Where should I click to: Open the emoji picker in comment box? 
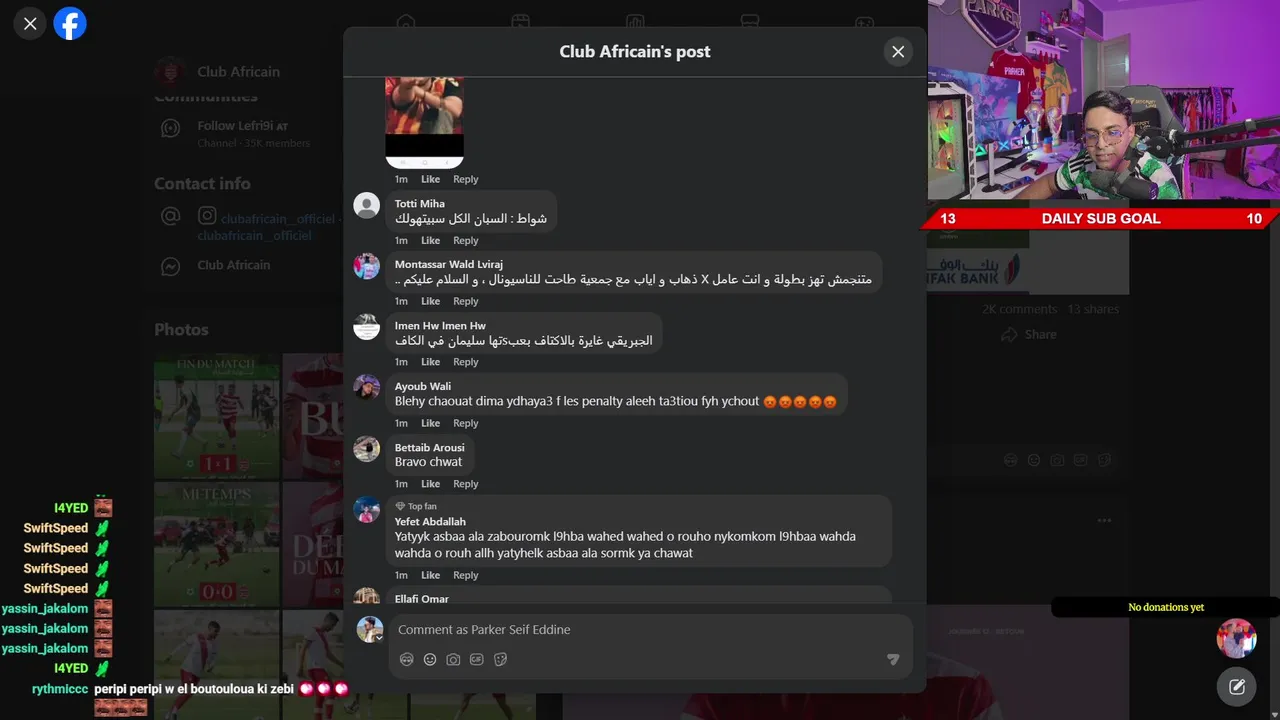coord(430,659)
